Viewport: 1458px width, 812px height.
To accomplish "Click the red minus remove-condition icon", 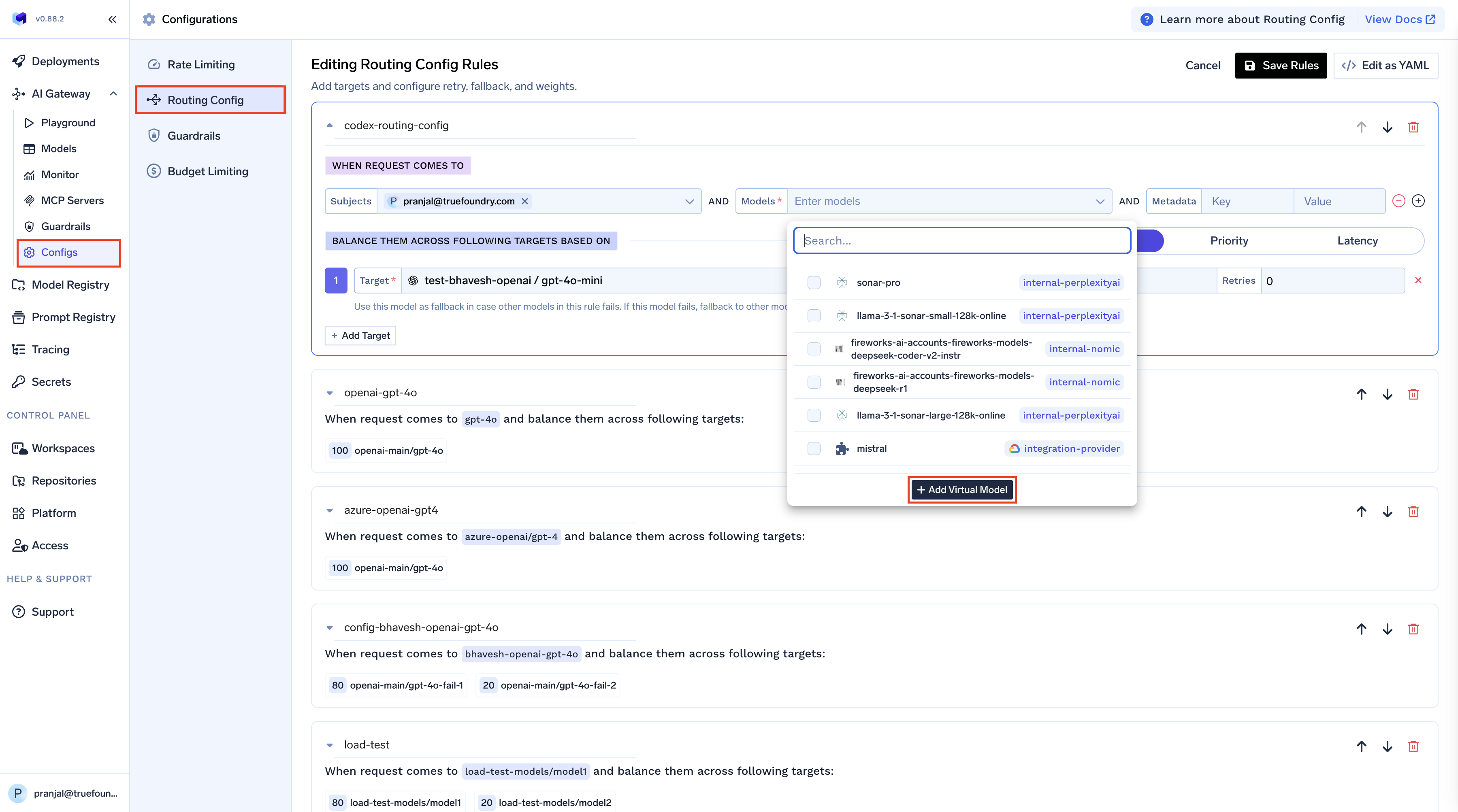I will (1398, 201).
